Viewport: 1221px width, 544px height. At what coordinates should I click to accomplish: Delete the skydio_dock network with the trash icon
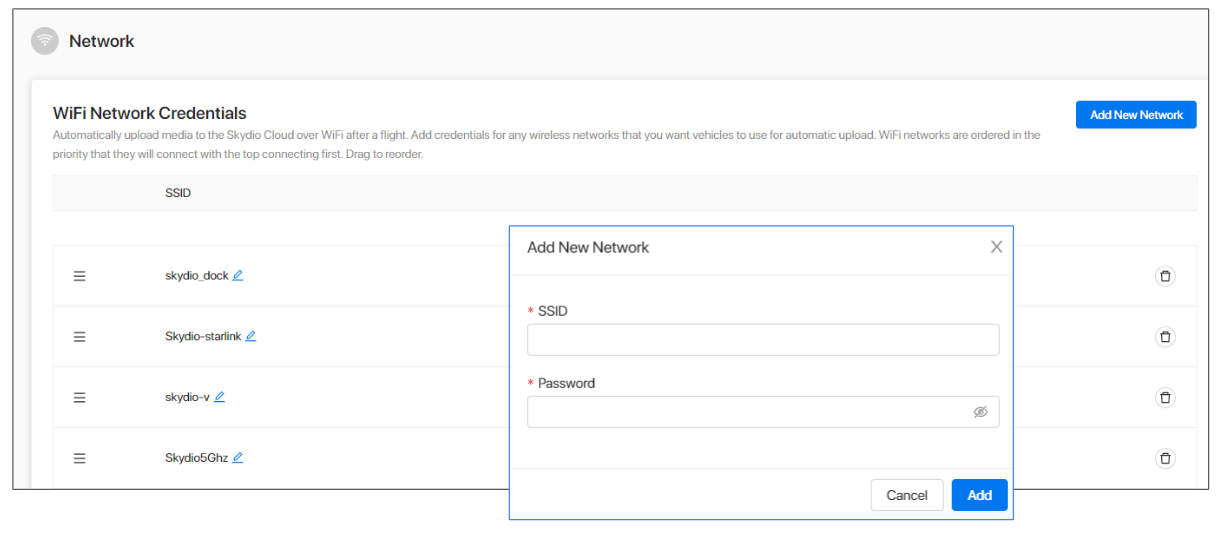[x=1165, y=276]
